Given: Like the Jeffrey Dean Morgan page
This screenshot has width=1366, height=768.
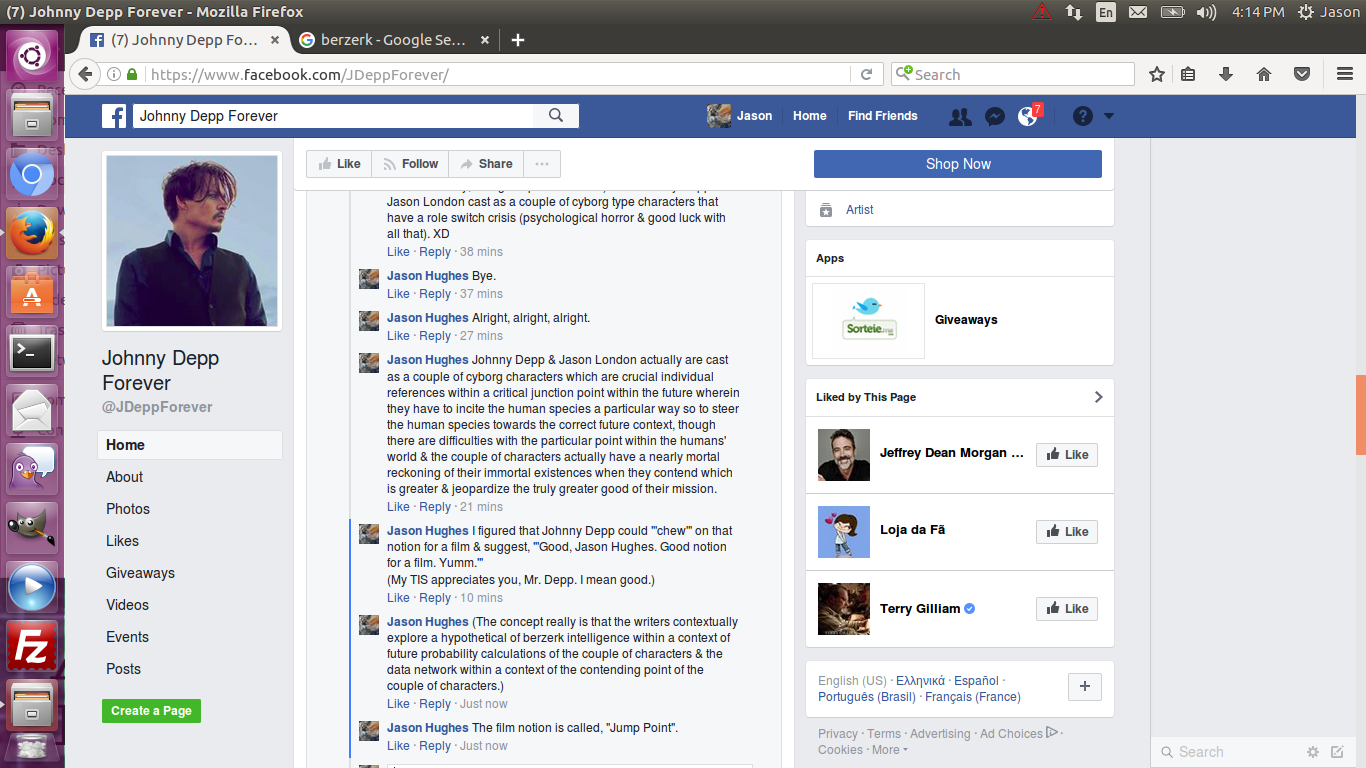Looking at the screenshot, I should [x=1067, y=455].
